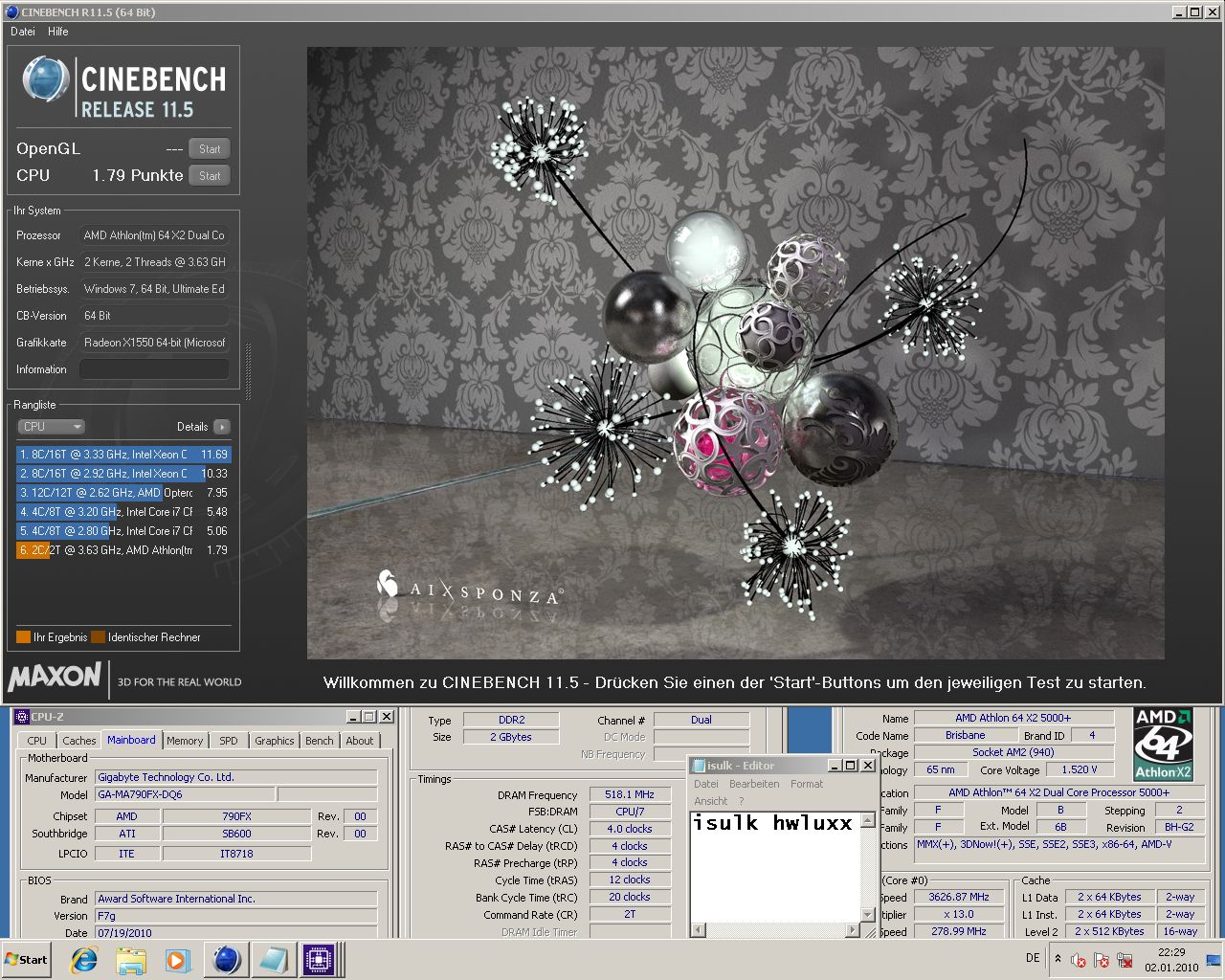Screen dimensions: 1225x980
Task: Click Grafikkarte field Radeon X1550
Action: 154,343
